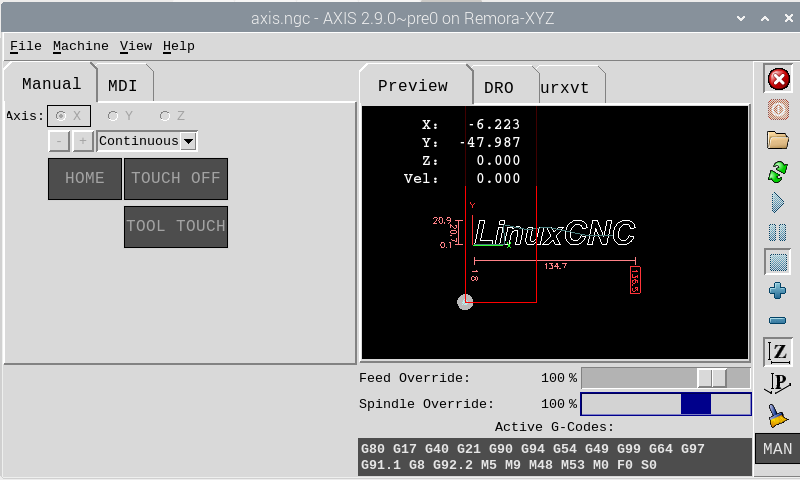
Task: Click the tool cone marker in preview
Action: pyautogui.click(x=465, y=302)
